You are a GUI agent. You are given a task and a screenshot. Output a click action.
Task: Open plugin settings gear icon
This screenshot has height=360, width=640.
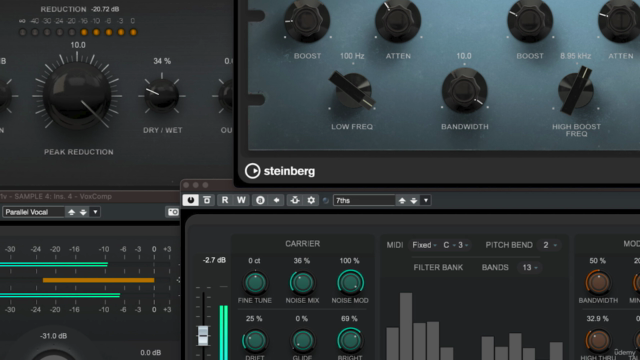311,200
